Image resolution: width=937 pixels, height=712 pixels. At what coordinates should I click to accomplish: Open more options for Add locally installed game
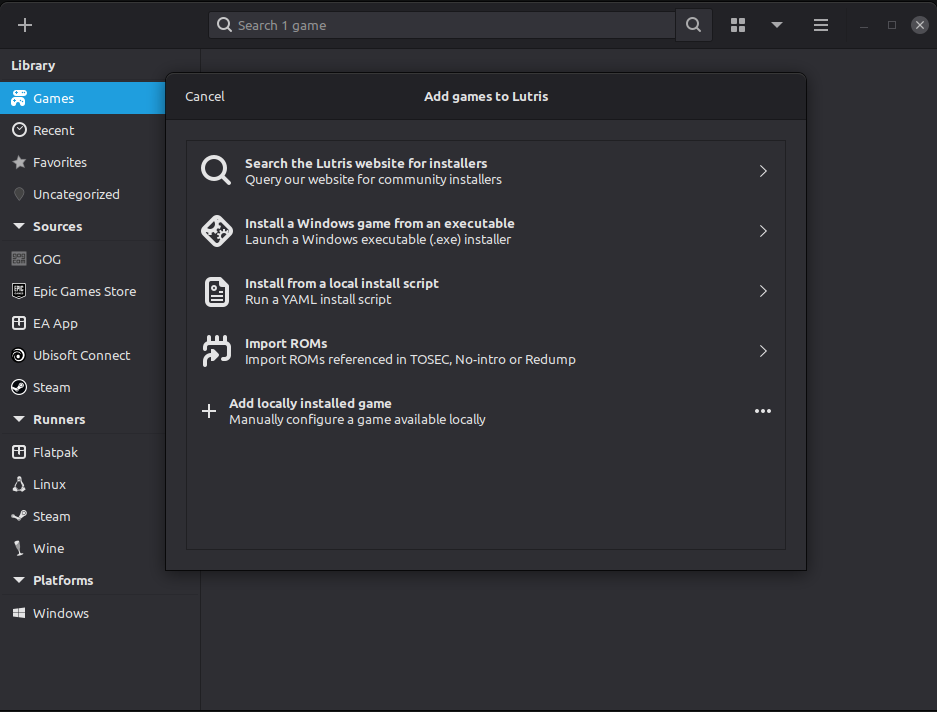(x=763, y=411)
